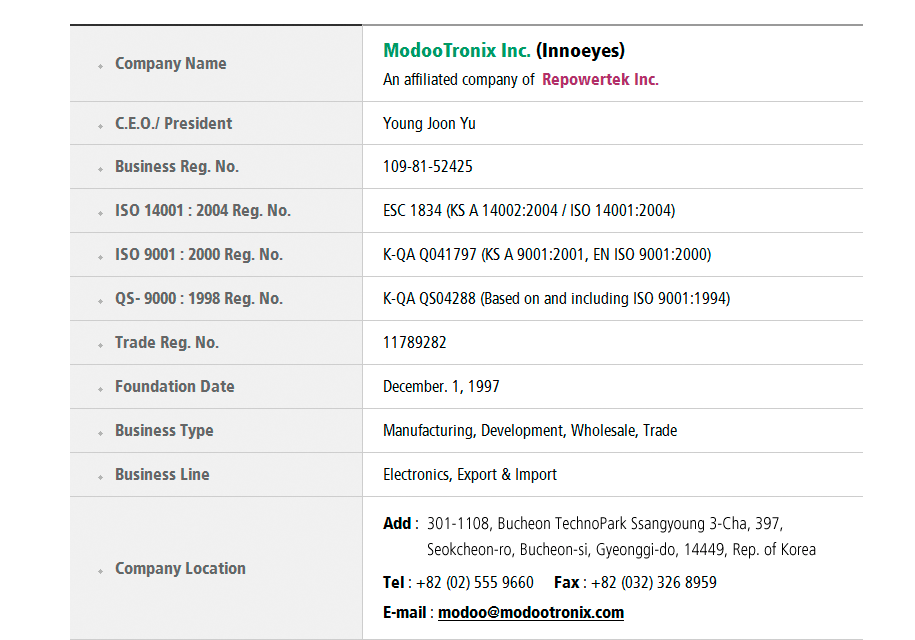Viewport: 915px width, 640px height.
Task: Select the K-QA QS04288 registration value
Action: pyautogui.click(x=556, y=299)
